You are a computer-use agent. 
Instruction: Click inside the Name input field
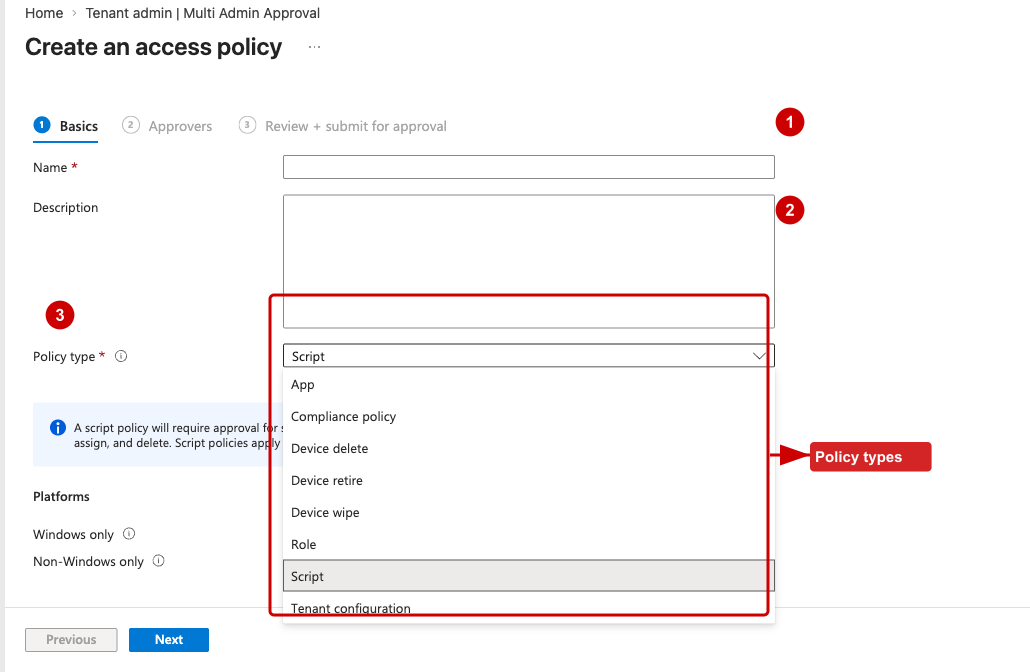click(527, 166)
